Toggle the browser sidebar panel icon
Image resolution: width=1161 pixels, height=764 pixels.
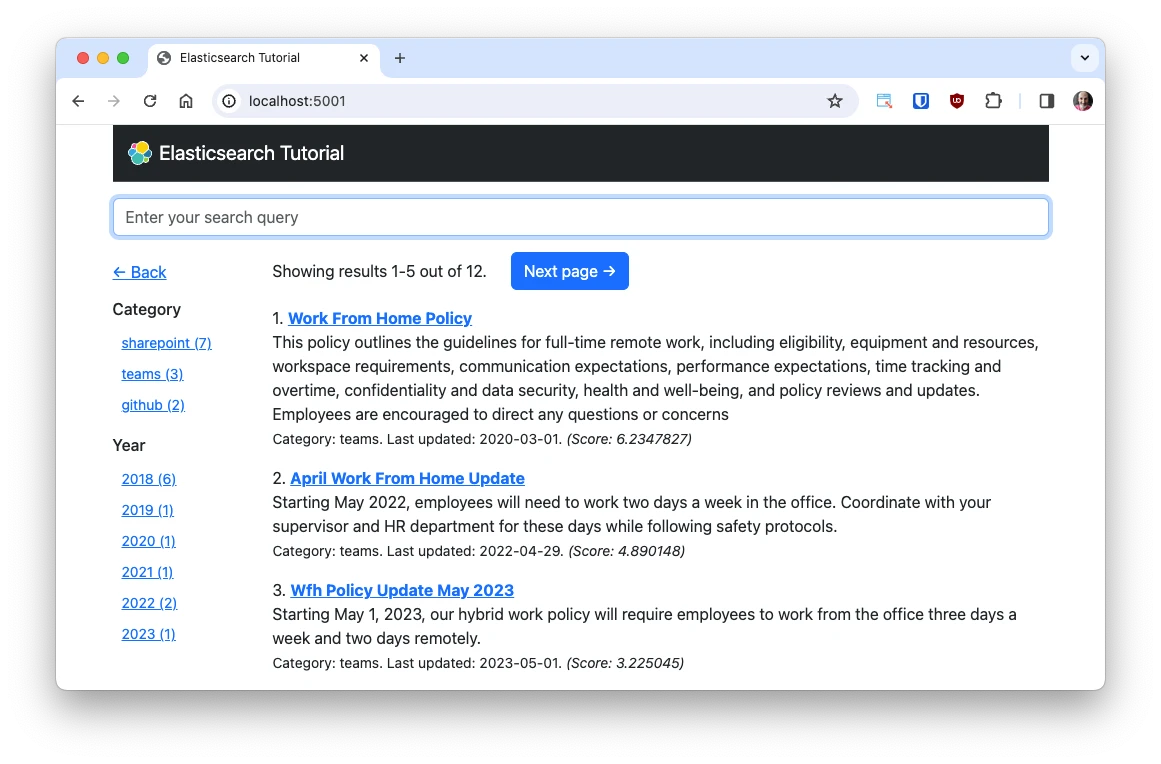pos(1046,100)
